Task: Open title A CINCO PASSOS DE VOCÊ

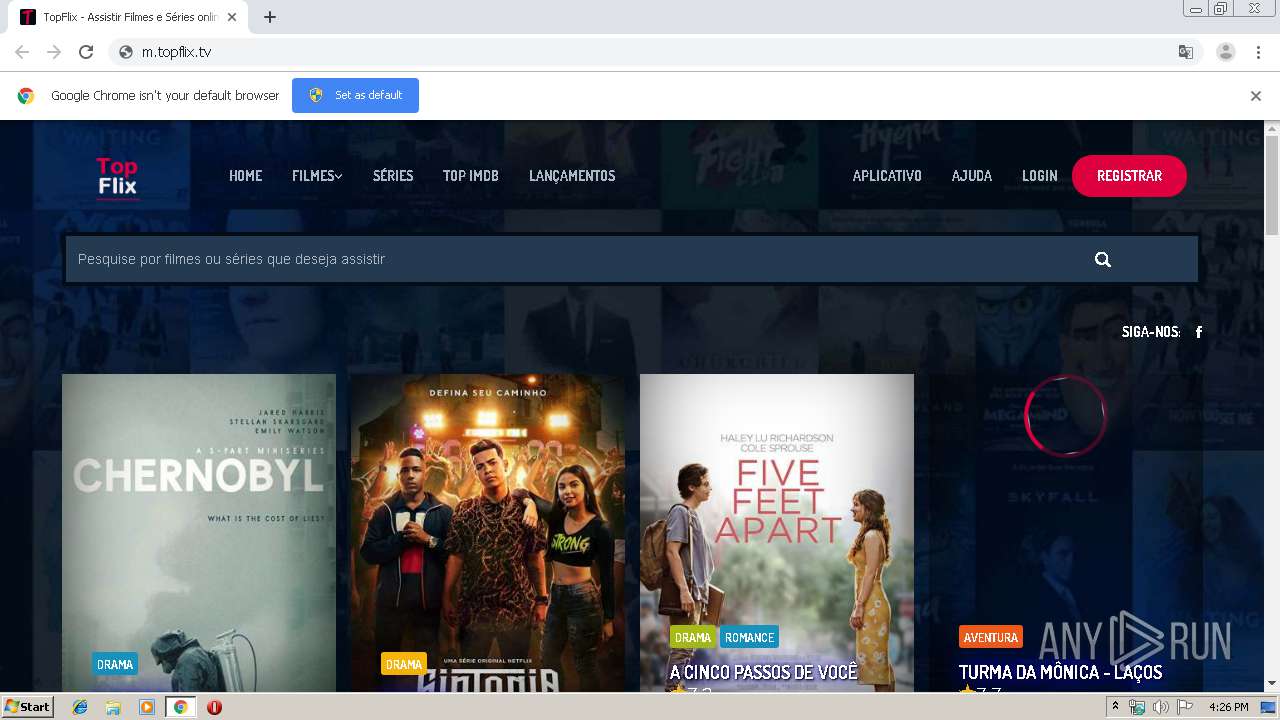Action: (764, 672)
